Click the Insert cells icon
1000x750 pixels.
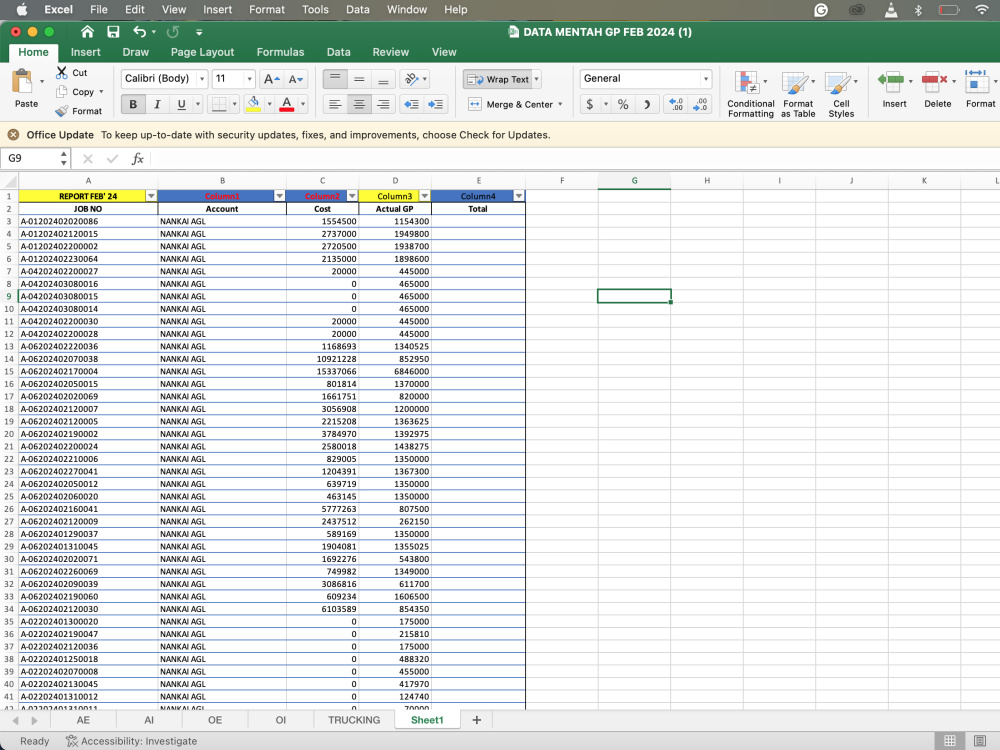(891, 82)
